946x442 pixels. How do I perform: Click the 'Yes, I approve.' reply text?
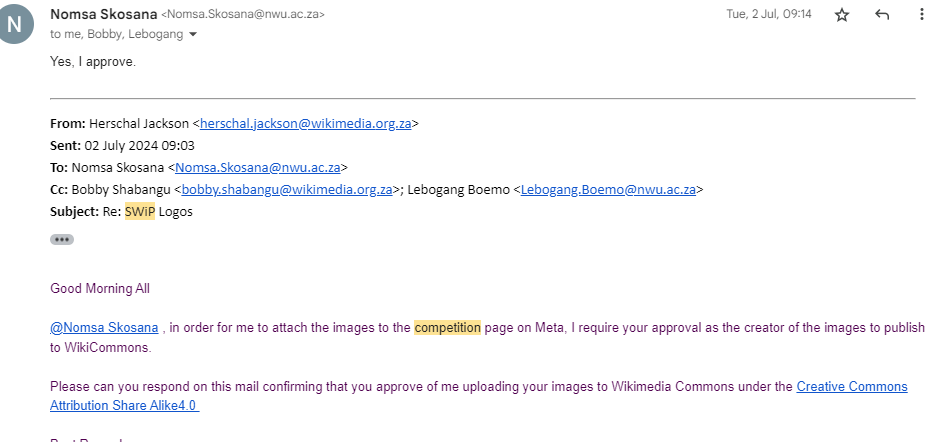(x=93, y=62)
